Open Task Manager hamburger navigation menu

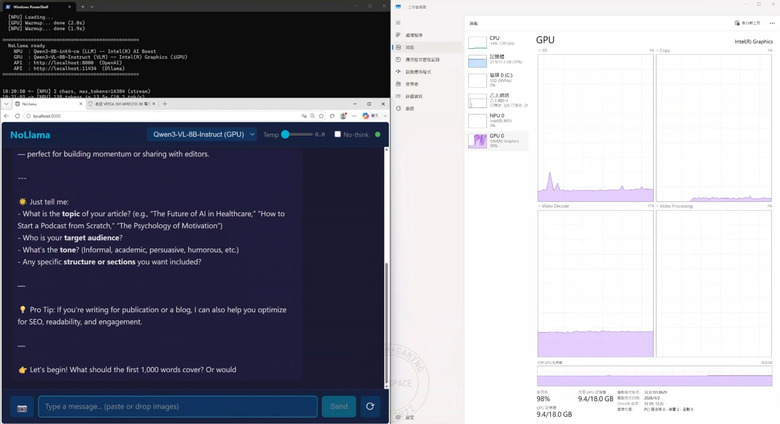(398, 23)
